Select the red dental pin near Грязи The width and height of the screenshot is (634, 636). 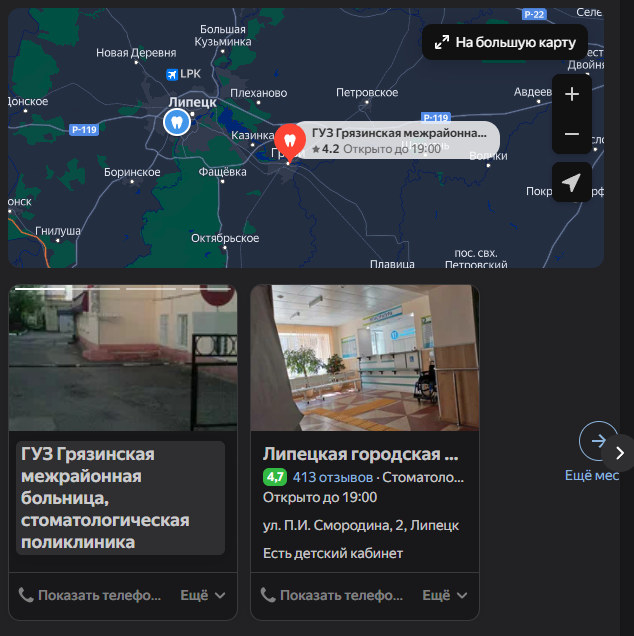pyautogui.click(x=290, y=143)
